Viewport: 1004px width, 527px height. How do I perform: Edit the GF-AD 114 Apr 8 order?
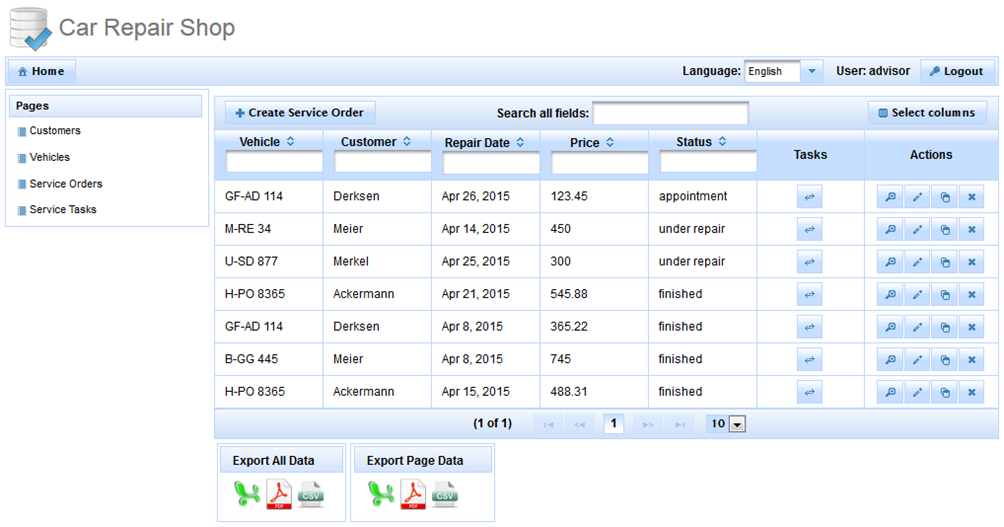click(917, 327)
